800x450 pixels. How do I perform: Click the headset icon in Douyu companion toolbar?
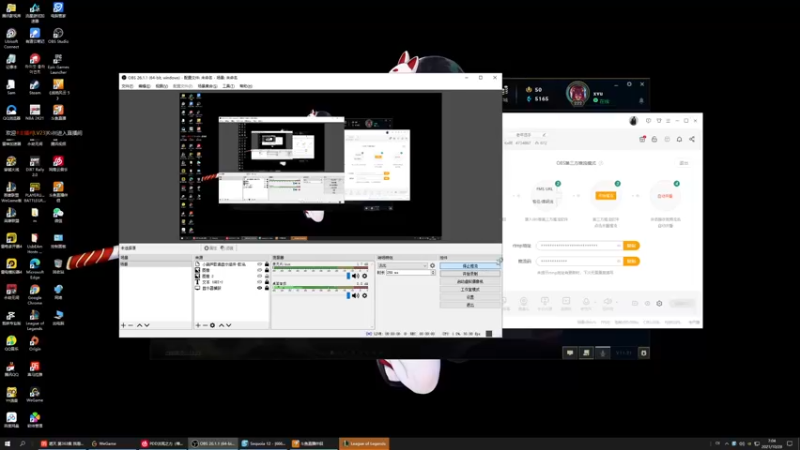[680, 139]
